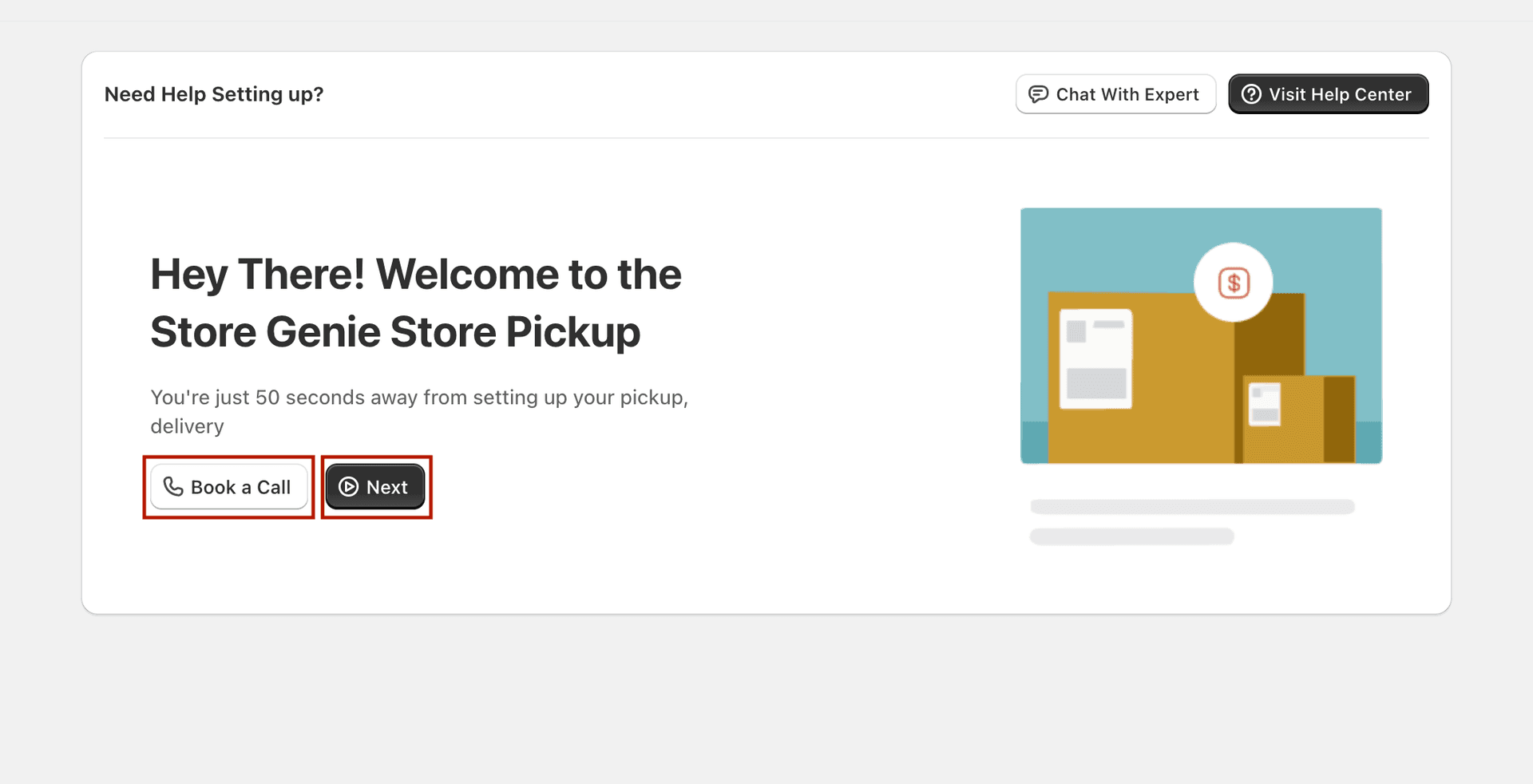Visit the Help Center

(1328, 93)
